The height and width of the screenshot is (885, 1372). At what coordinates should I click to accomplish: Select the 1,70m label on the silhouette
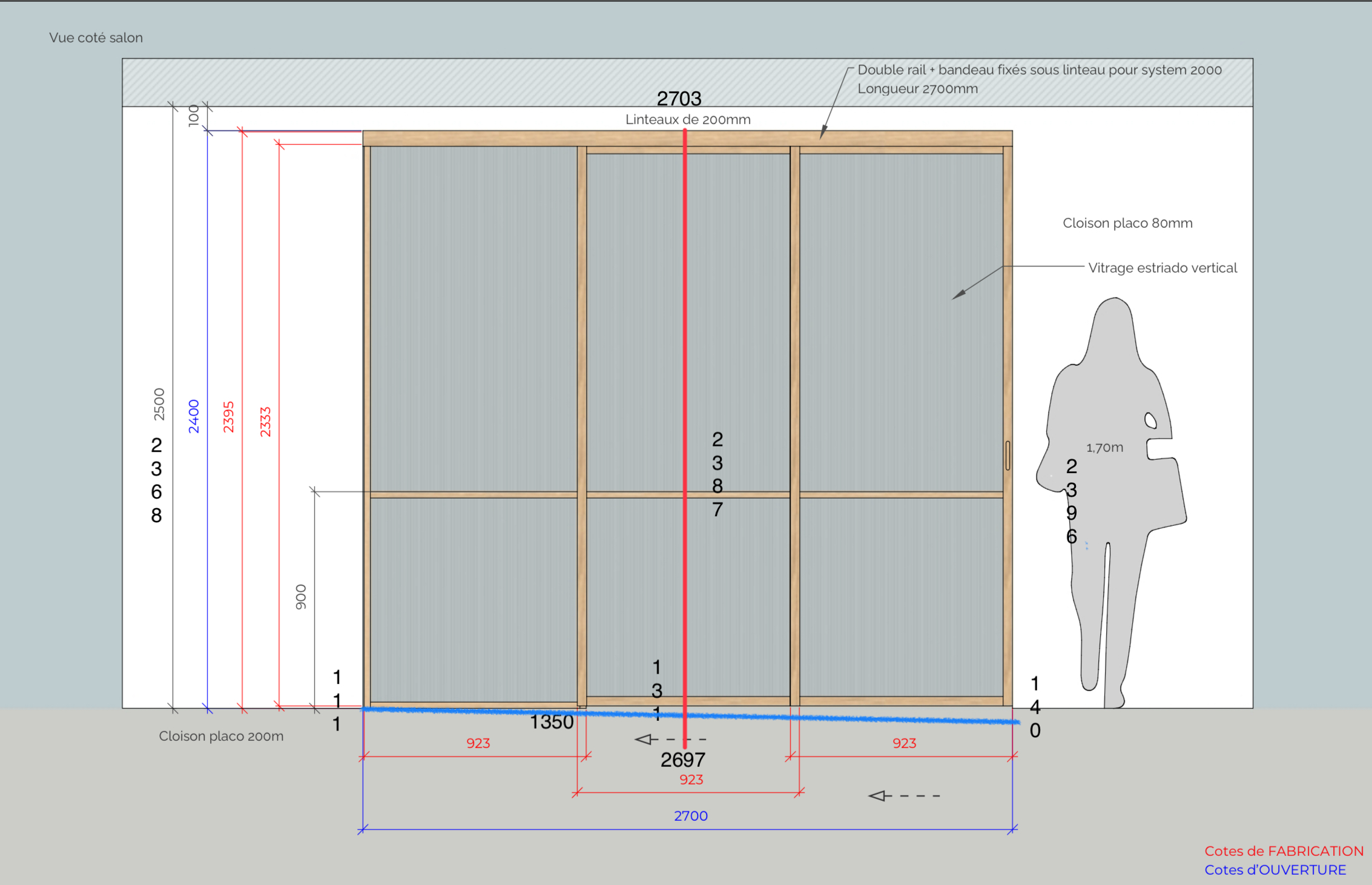(x=1104, y=448)
